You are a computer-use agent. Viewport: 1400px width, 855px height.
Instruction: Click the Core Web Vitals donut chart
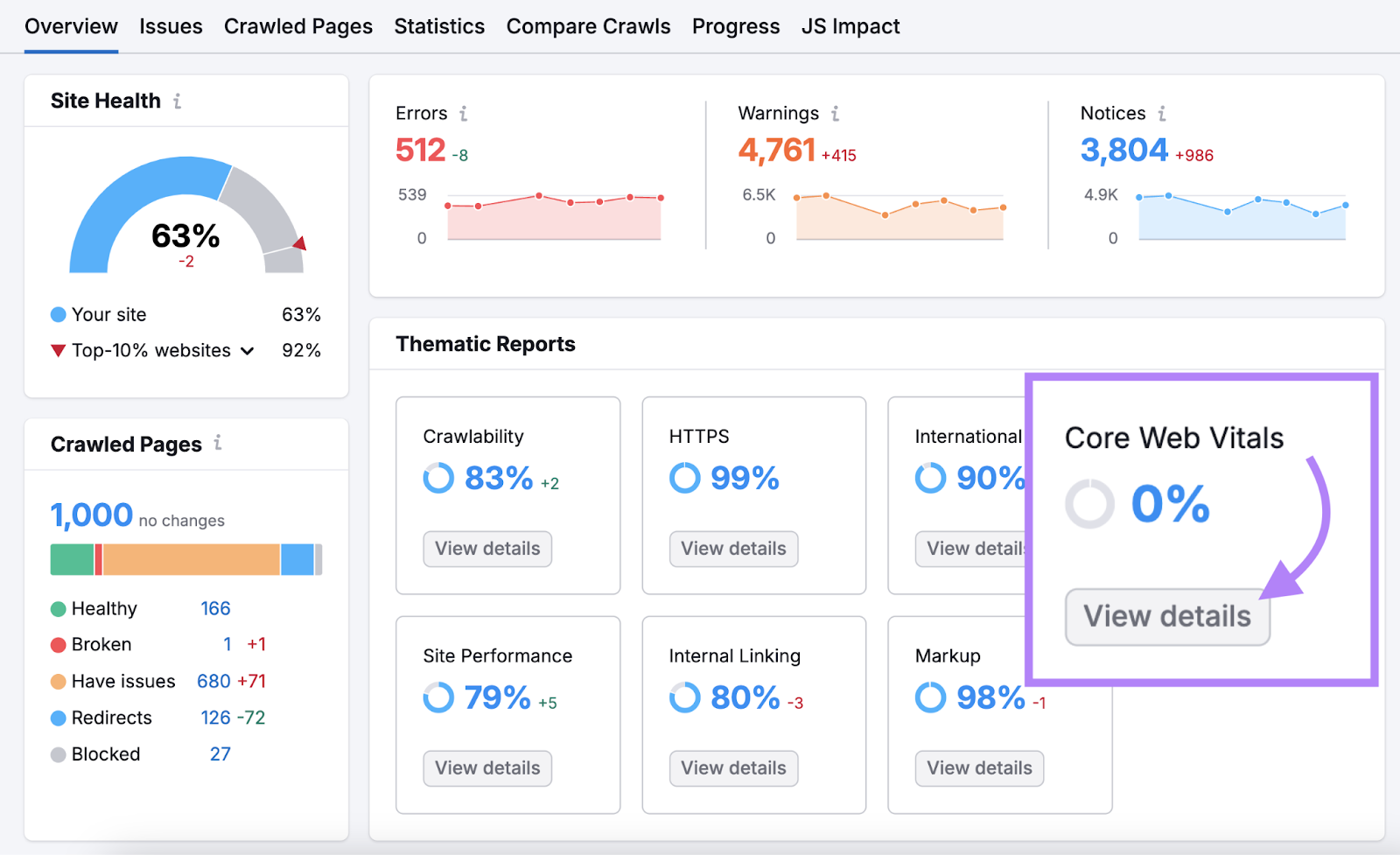coord(1089,504)
